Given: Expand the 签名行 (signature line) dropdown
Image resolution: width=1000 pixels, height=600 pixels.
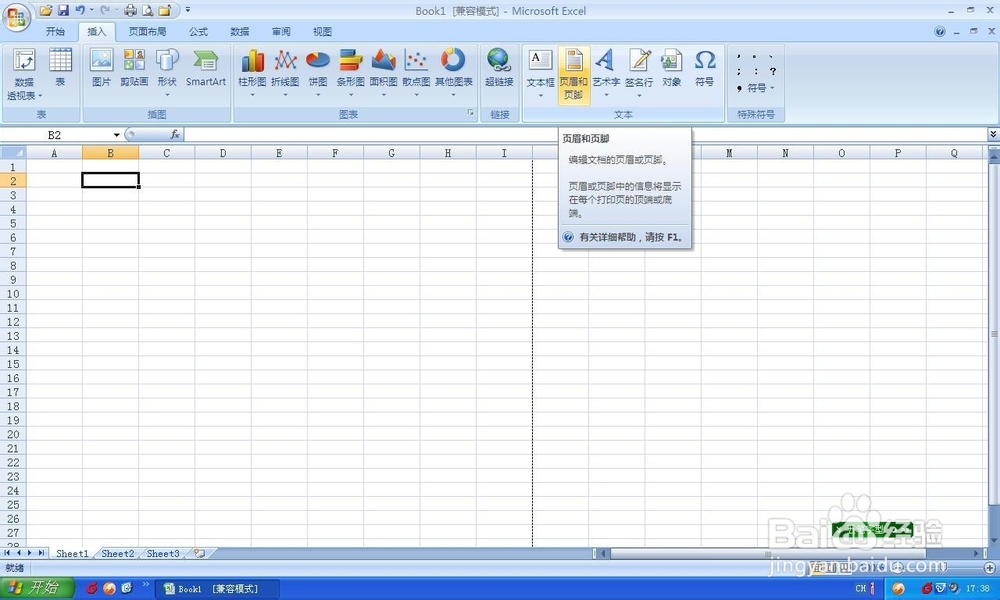Looking at the screenshot, I should tap(639, 96).
